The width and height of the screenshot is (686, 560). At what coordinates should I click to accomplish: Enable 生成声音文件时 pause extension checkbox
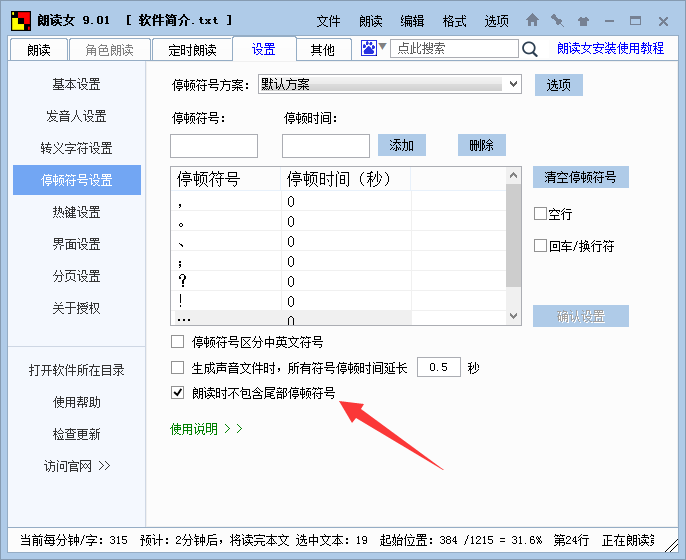pos(177,368)
